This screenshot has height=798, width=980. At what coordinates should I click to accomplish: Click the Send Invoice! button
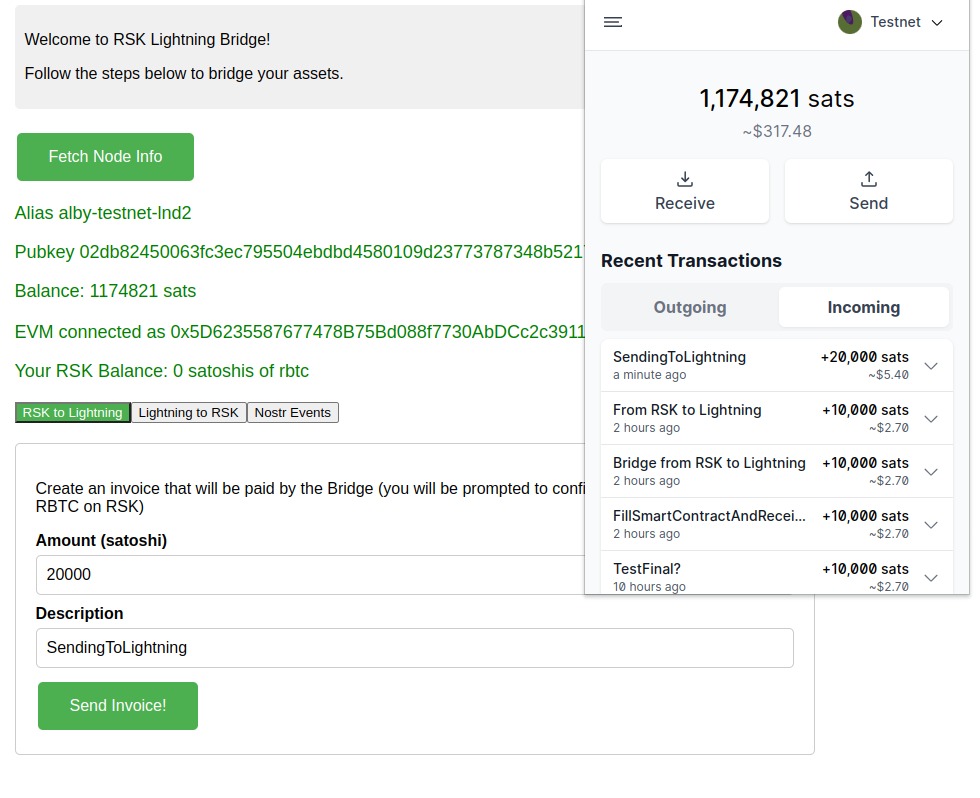pyautogui.click(x=118, y=706)
